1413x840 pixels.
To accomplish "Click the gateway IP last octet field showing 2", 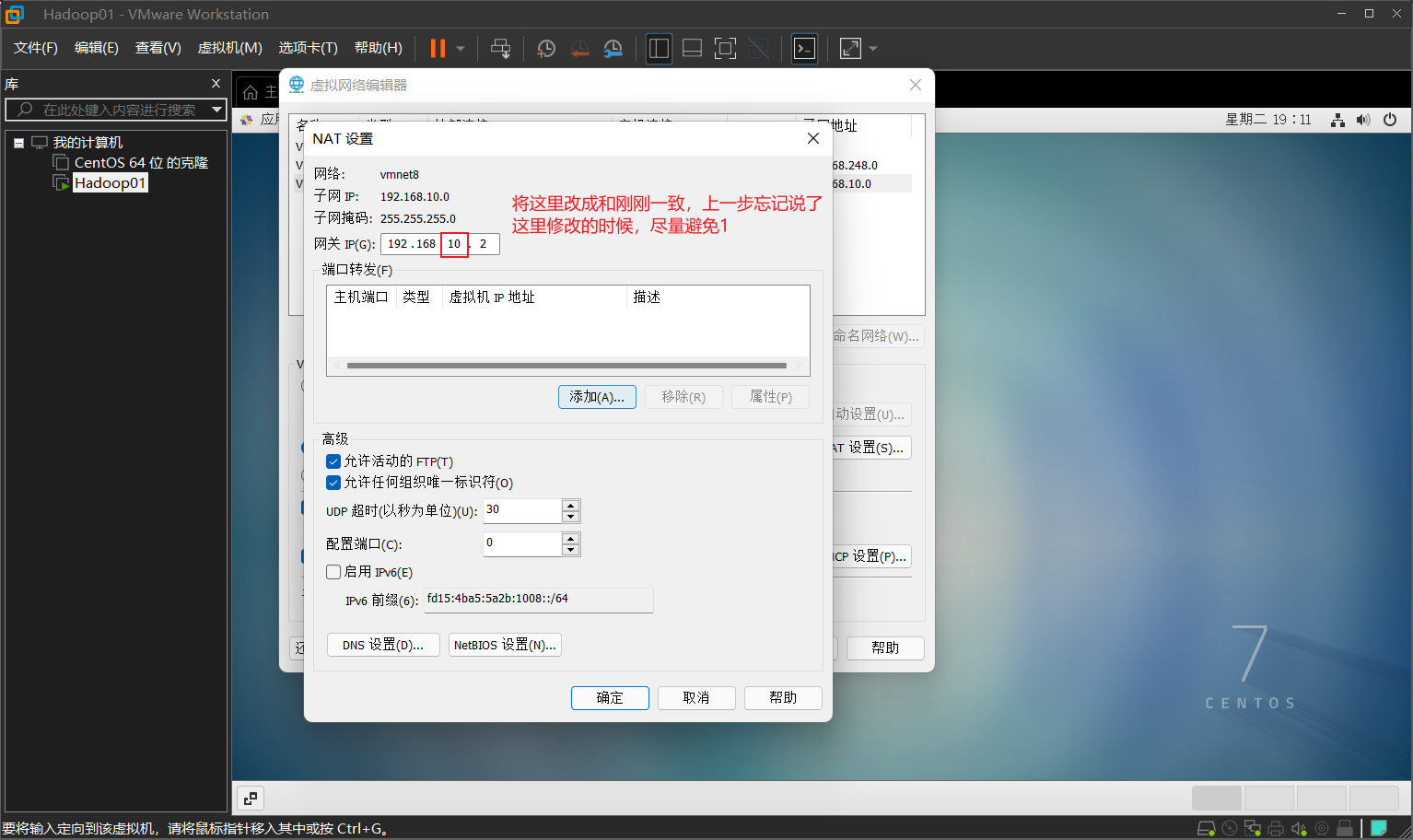I will (483, 244).
